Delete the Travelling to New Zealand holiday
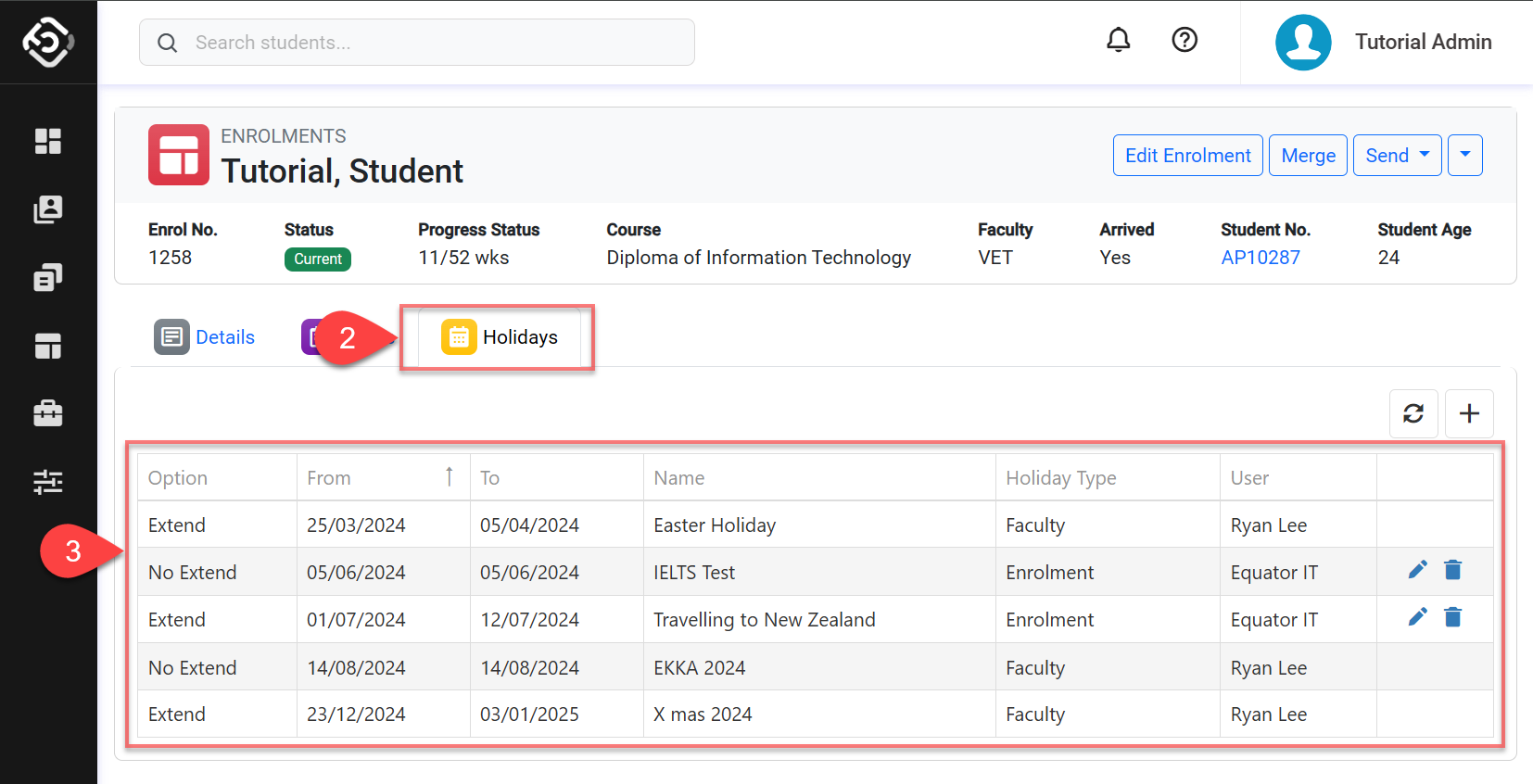The height and width of the screenshot is (784, 1533). (1453, 617)
